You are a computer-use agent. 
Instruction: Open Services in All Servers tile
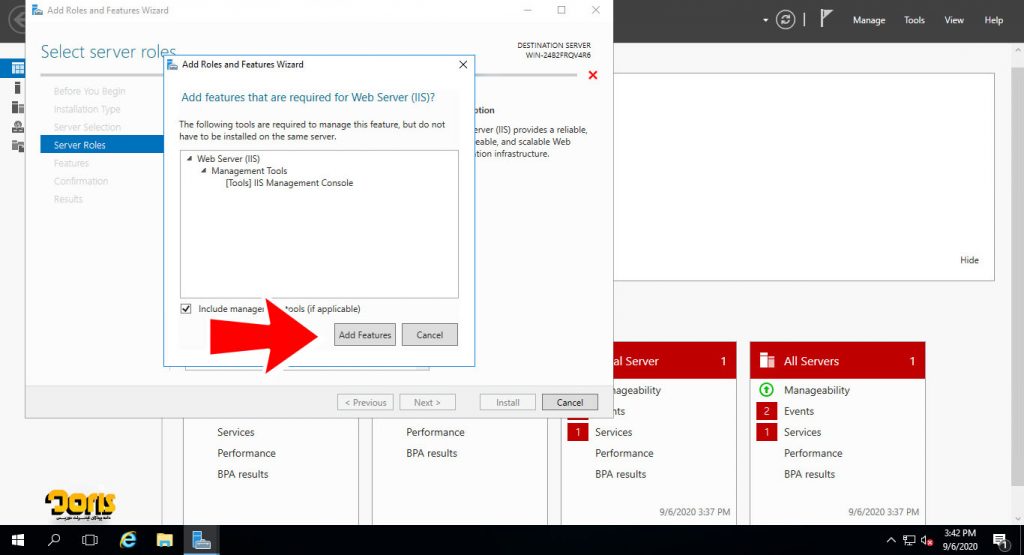(x=802, y=432)
